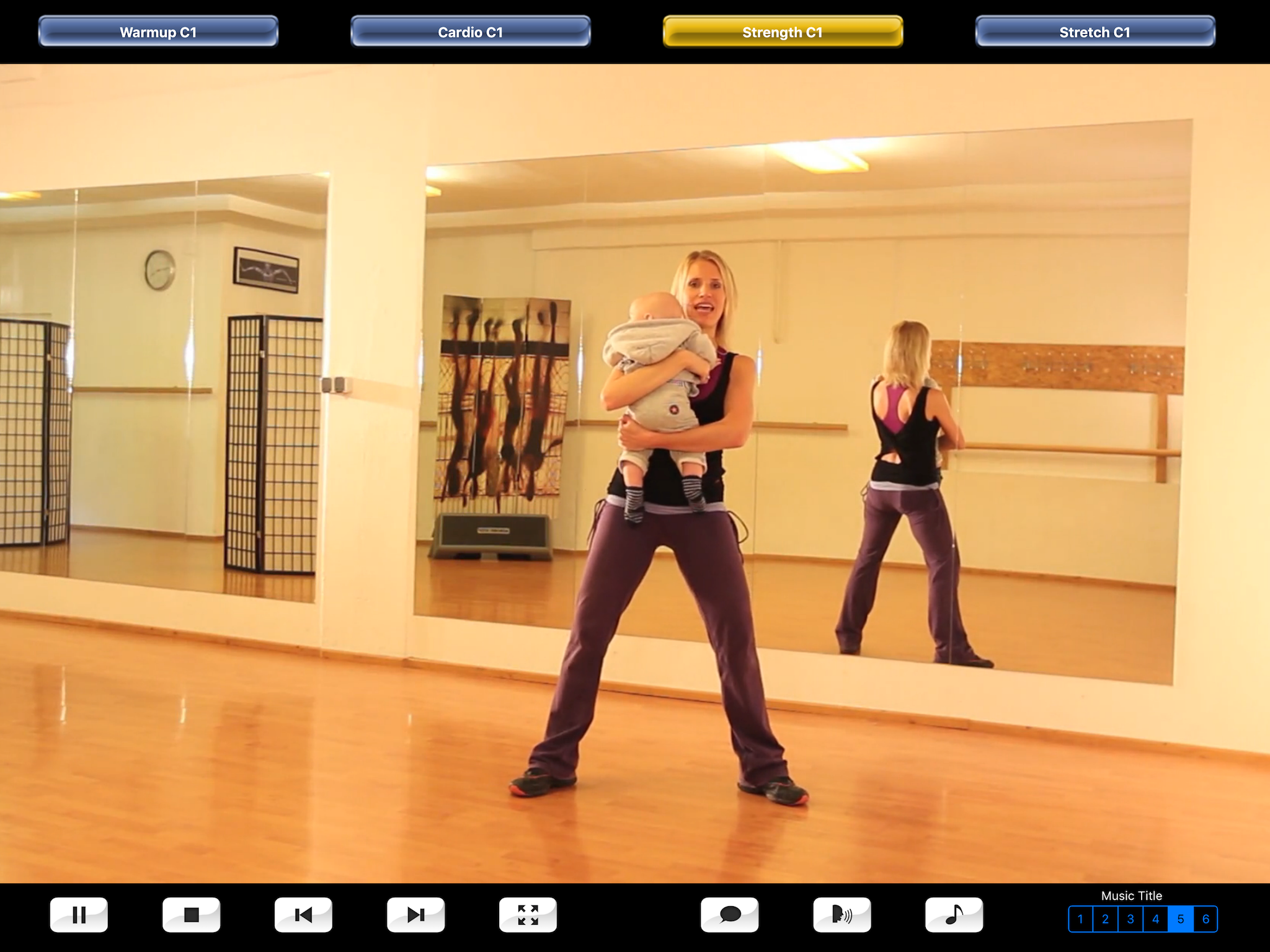Pause the workout video
Screen dimensions: 1270x952
click(79, 915)
